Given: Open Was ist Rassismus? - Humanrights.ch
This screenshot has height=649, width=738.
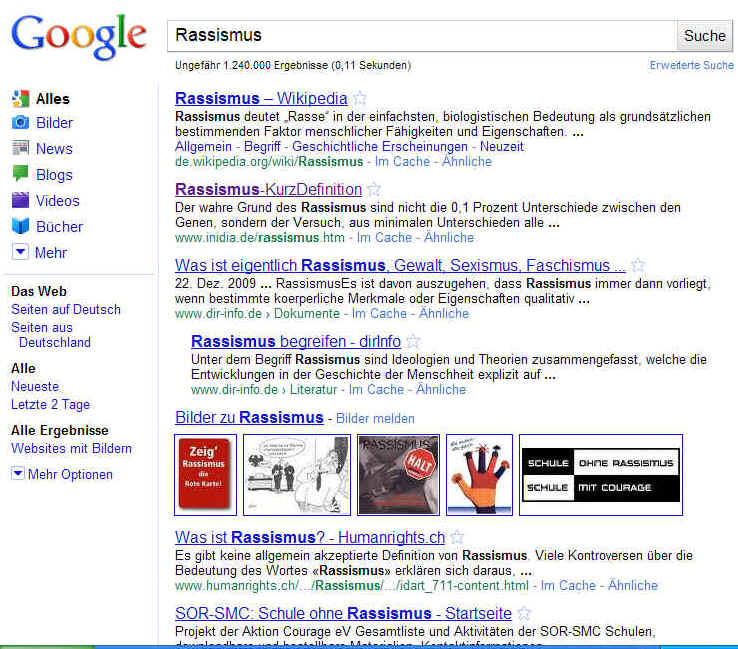Looking at the screenshot, I should (310, 537).
